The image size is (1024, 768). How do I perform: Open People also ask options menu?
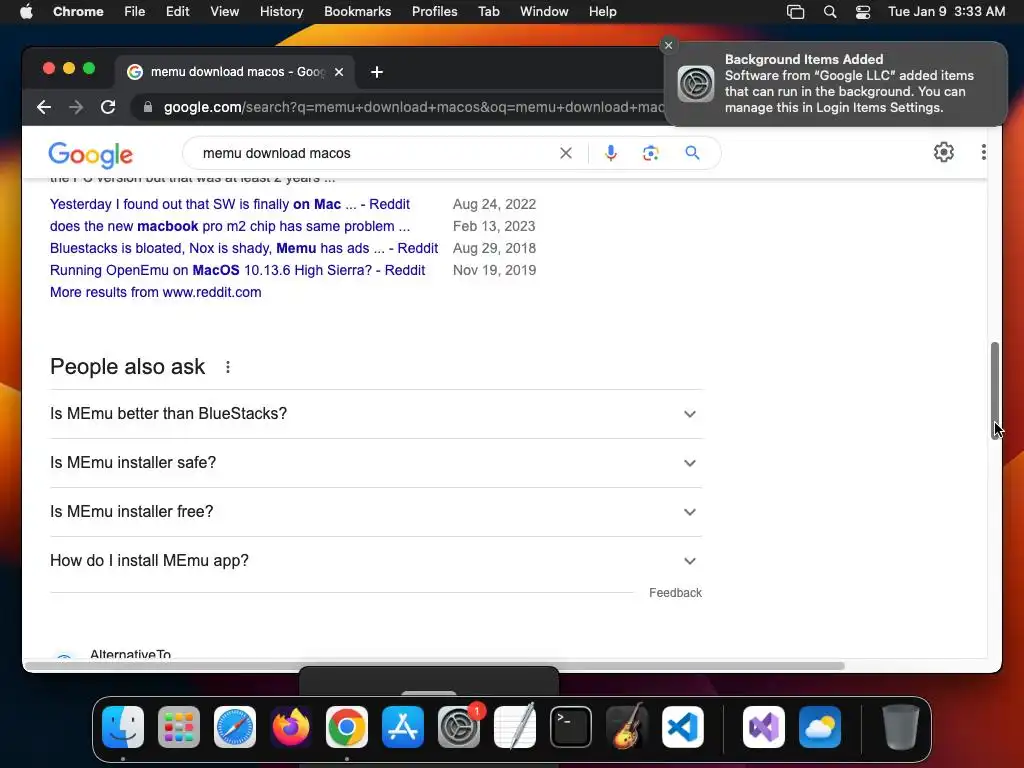coord(228,367)
